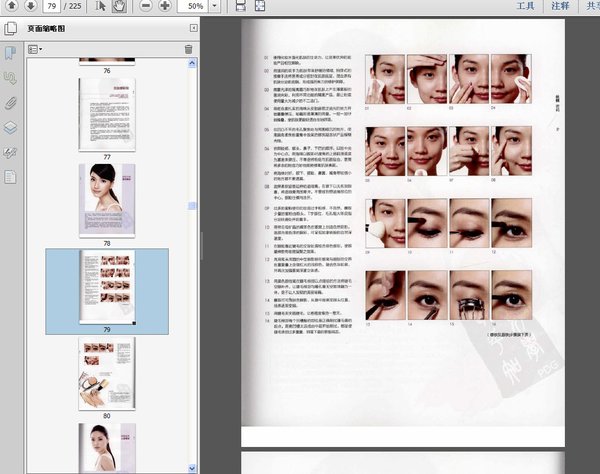Show the Layers panel
The image size is (600, 474).
[x=10, y=127]
